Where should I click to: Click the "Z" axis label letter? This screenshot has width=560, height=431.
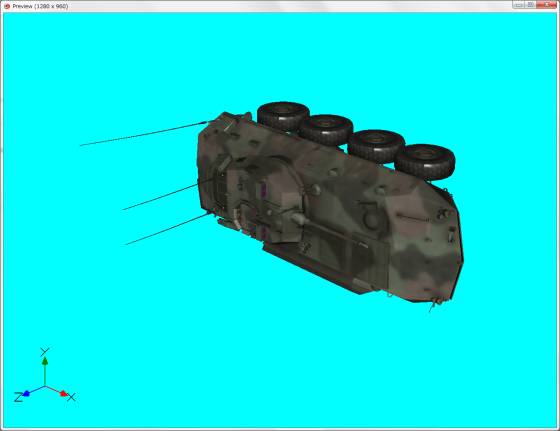tap(18, 397)
